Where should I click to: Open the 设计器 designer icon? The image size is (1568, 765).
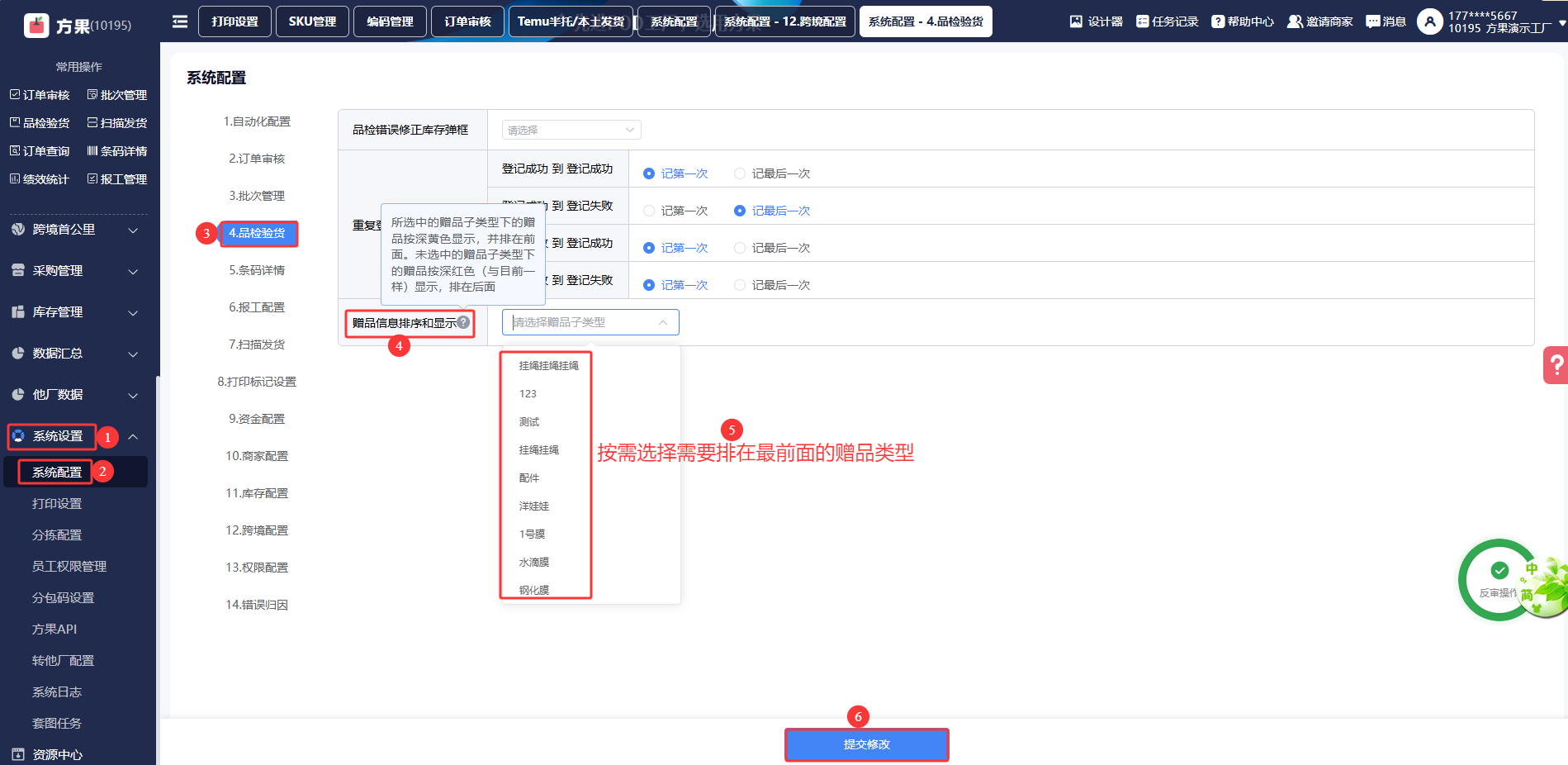click(1076, 21)
